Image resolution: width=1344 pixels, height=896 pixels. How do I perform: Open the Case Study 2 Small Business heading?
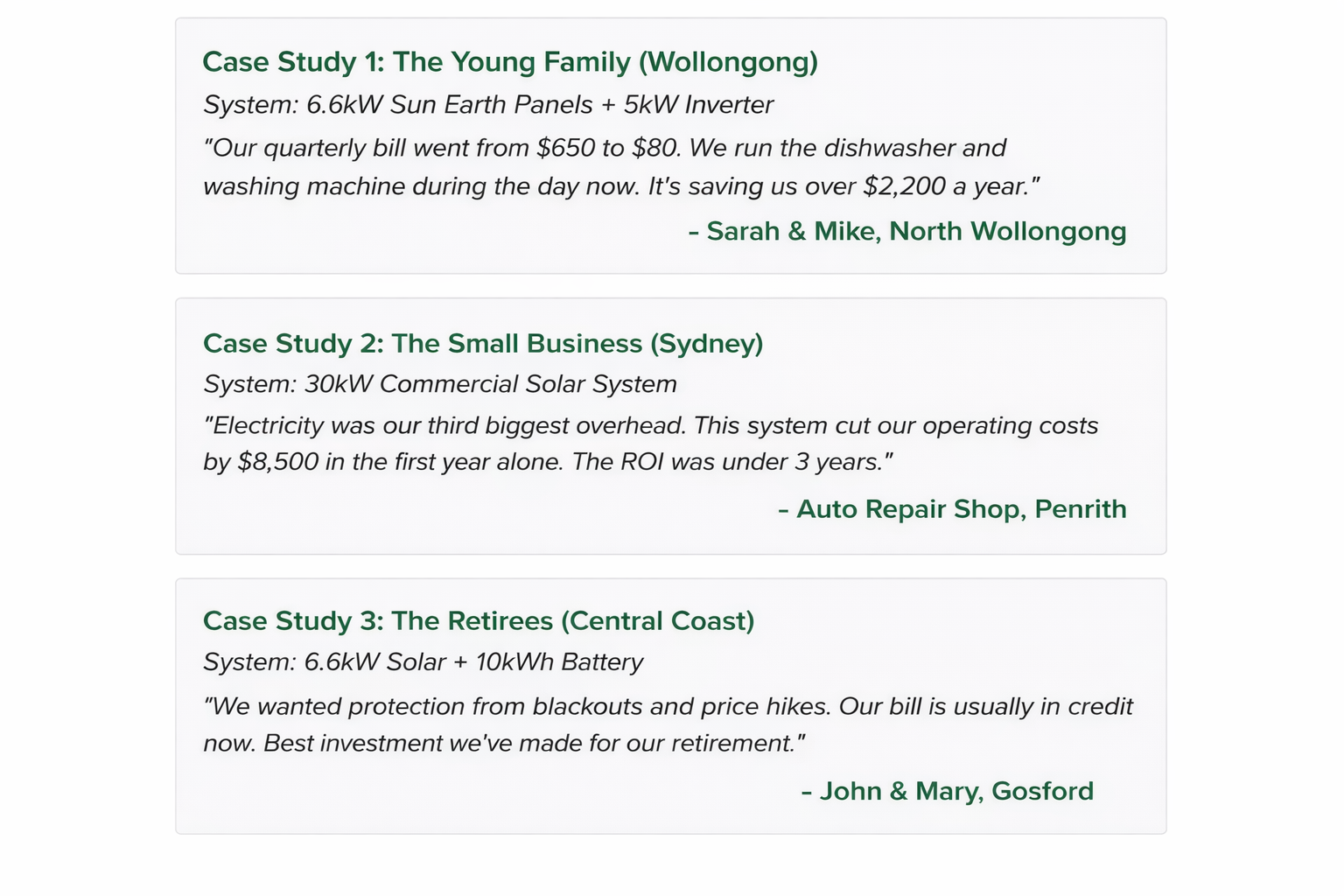point(483,343)
